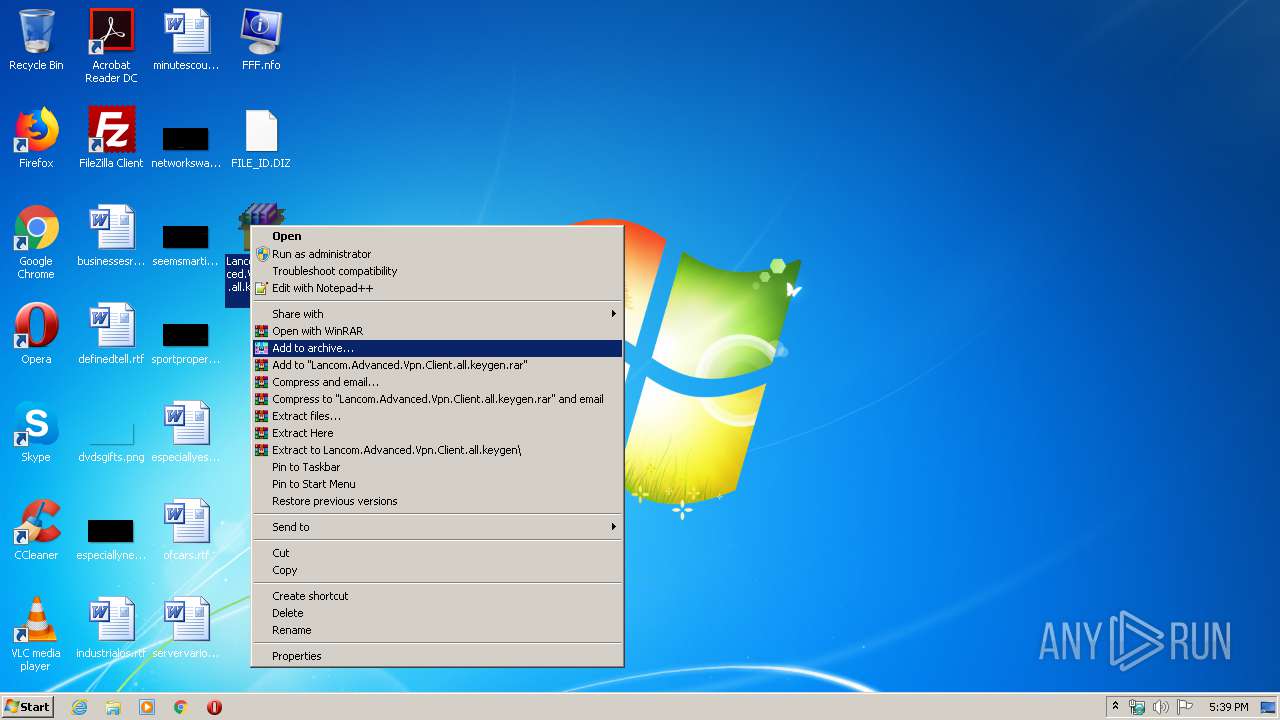Select the FFF.nfo file icon
This screenshot has width=1280, height=720.
click(261, 40)
